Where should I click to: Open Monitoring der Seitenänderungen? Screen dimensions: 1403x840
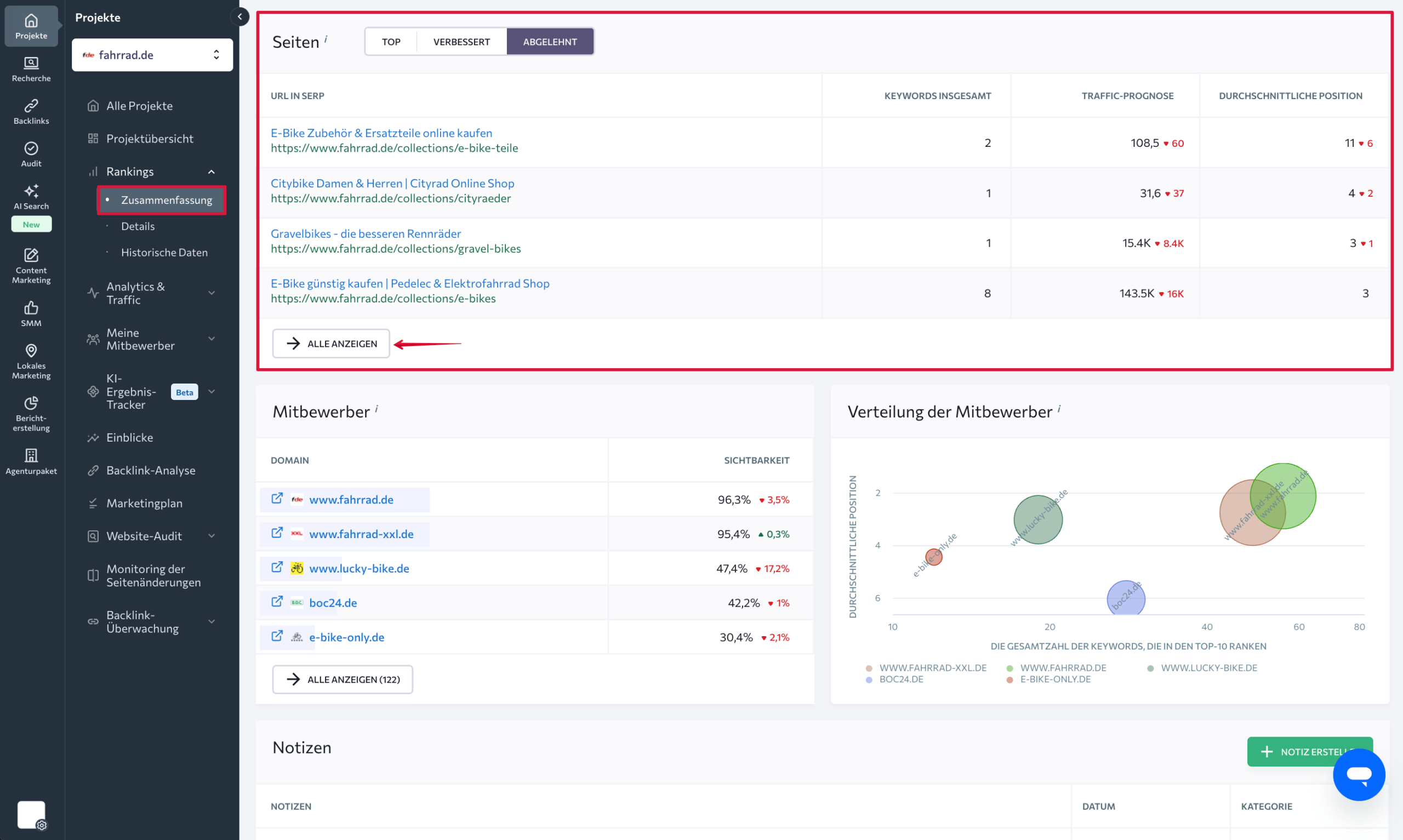click(153, 576)
